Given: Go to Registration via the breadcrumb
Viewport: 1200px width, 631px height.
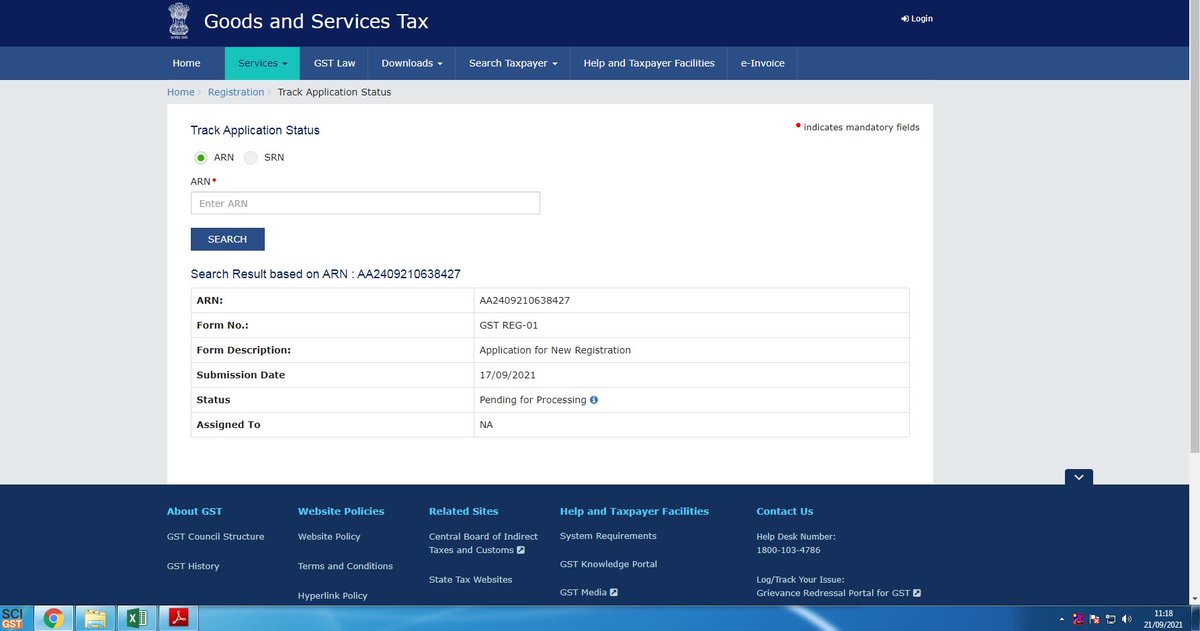Looking at the screenshot, I should click(236, 92).
